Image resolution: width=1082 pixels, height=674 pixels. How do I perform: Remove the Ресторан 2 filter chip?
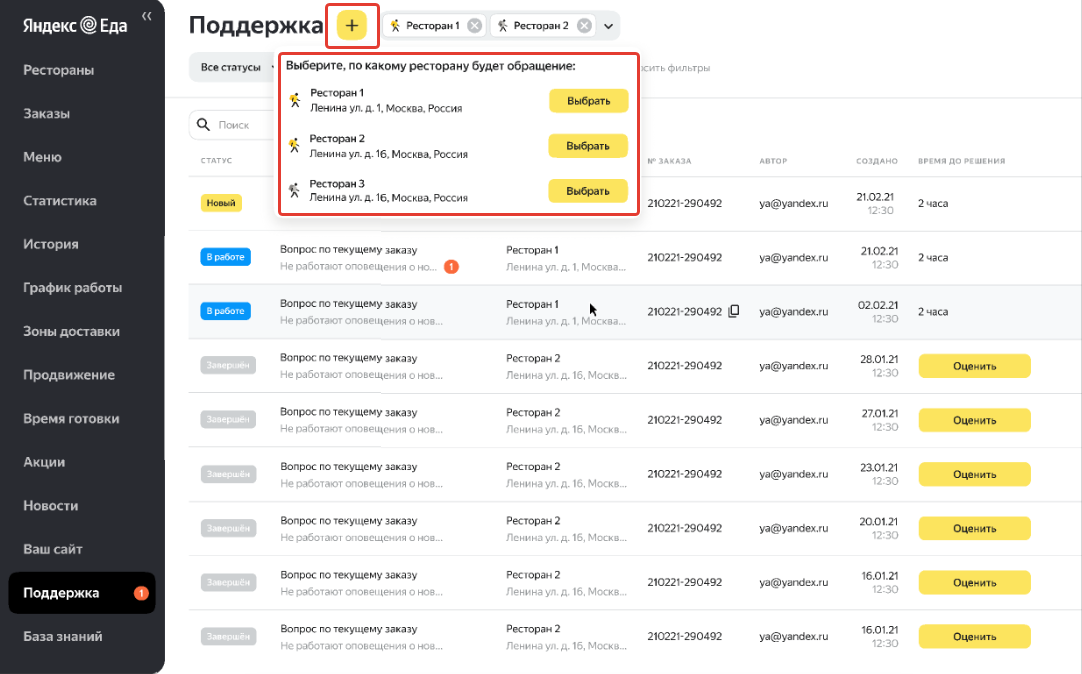pos(584,26)
